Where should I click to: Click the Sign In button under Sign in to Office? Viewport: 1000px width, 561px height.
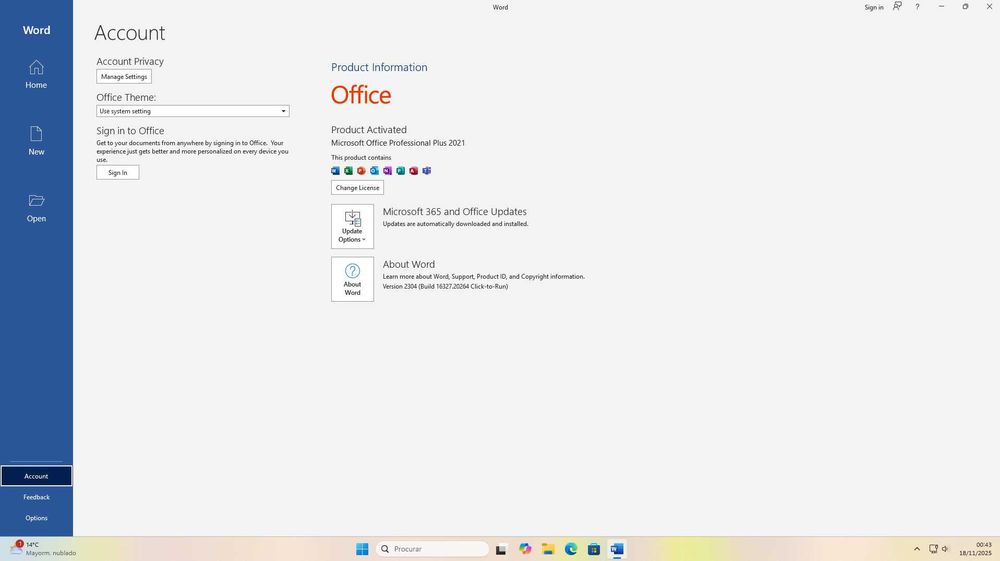click(117, 173)
